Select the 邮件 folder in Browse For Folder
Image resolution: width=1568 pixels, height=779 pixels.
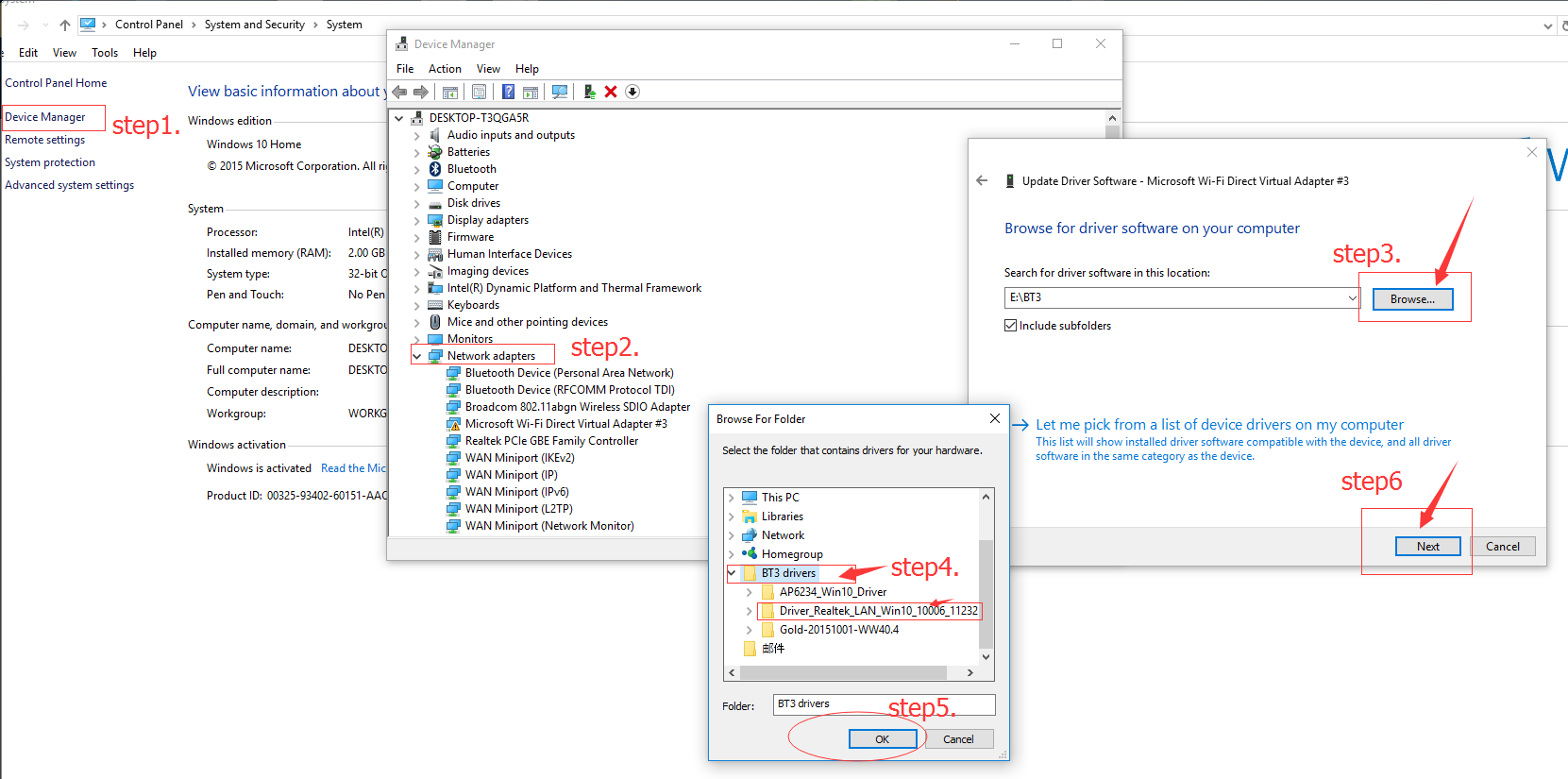(x=773, y=649)
